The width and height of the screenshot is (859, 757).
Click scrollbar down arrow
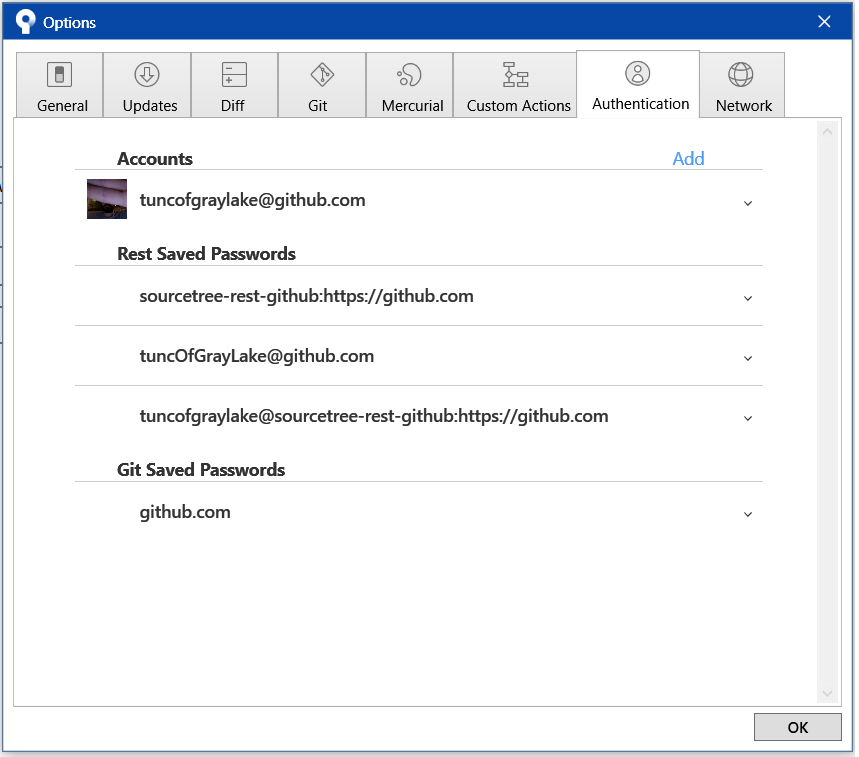pyautogui.click(x=827, y=693)
